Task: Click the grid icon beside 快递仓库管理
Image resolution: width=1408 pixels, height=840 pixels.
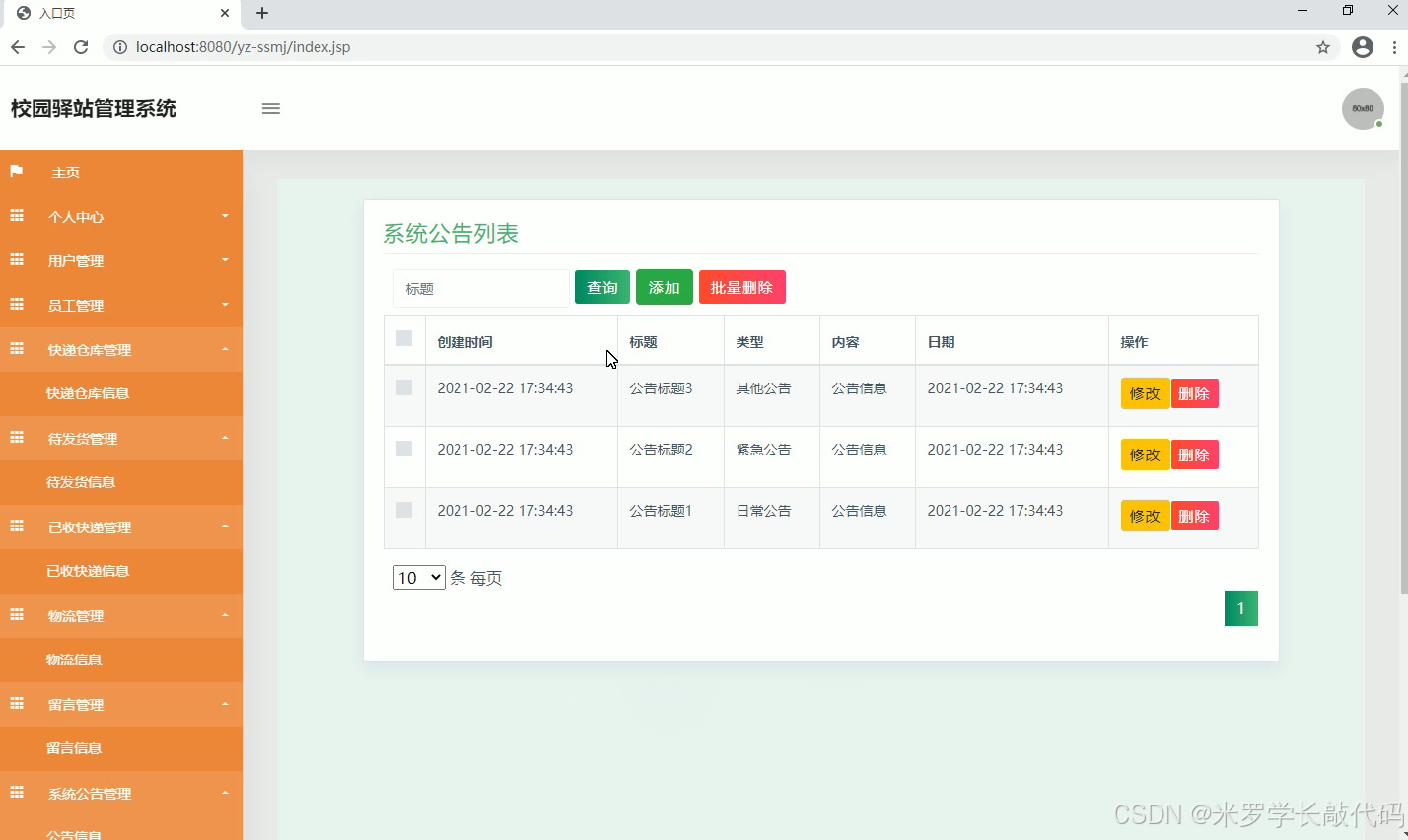Action: point(16,349)
